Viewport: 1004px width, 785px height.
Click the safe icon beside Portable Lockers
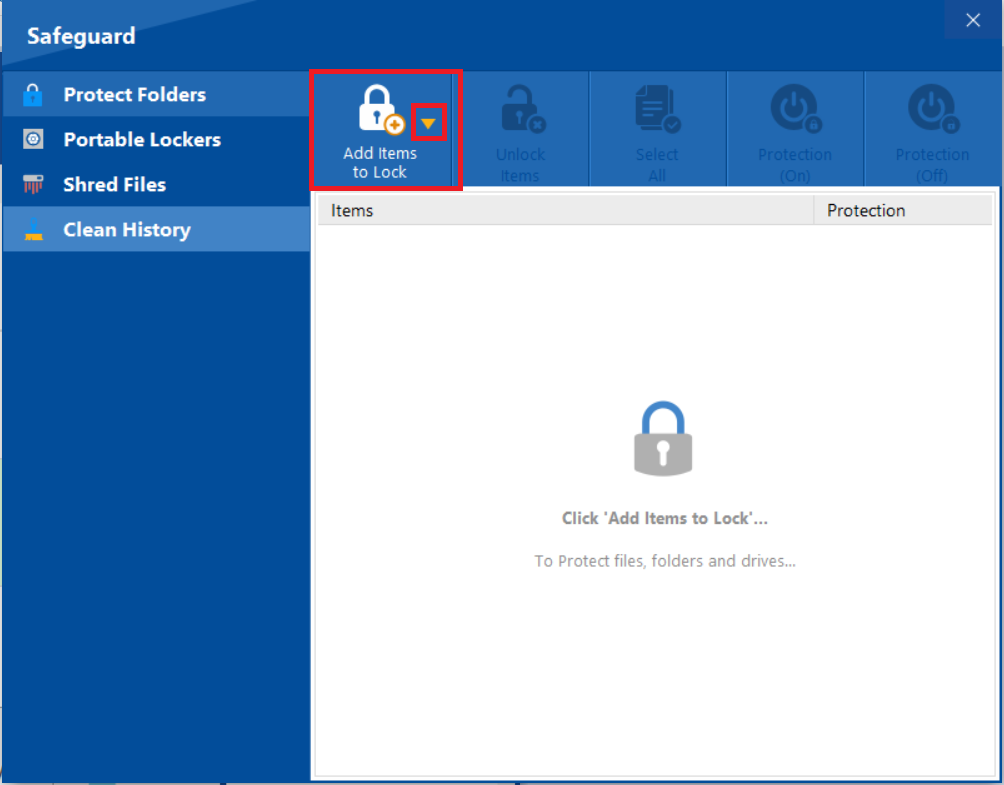[x=33, y=139]
